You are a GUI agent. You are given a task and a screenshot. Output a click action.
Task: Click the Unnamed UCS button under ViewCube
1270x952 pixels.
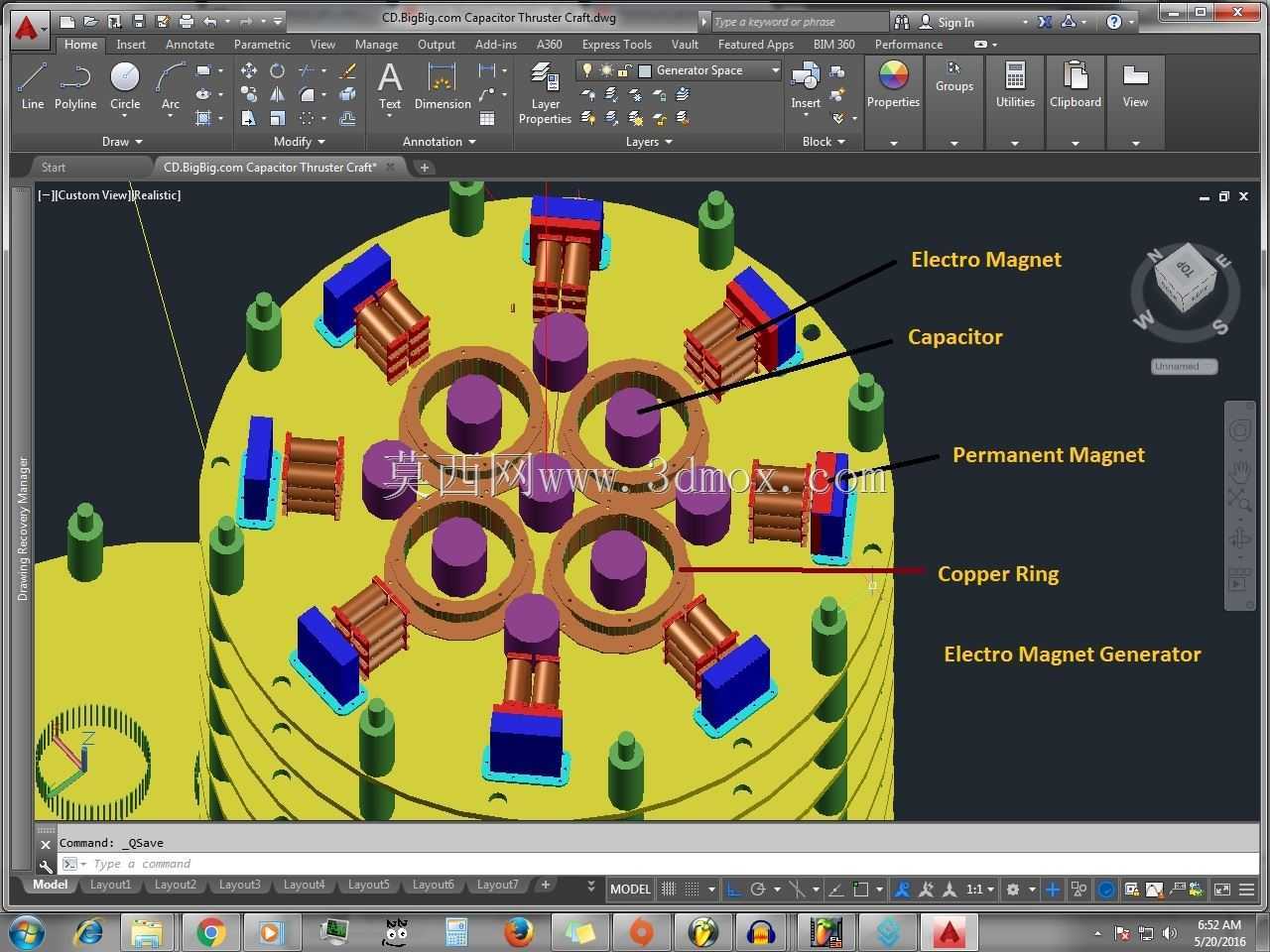1185,366
